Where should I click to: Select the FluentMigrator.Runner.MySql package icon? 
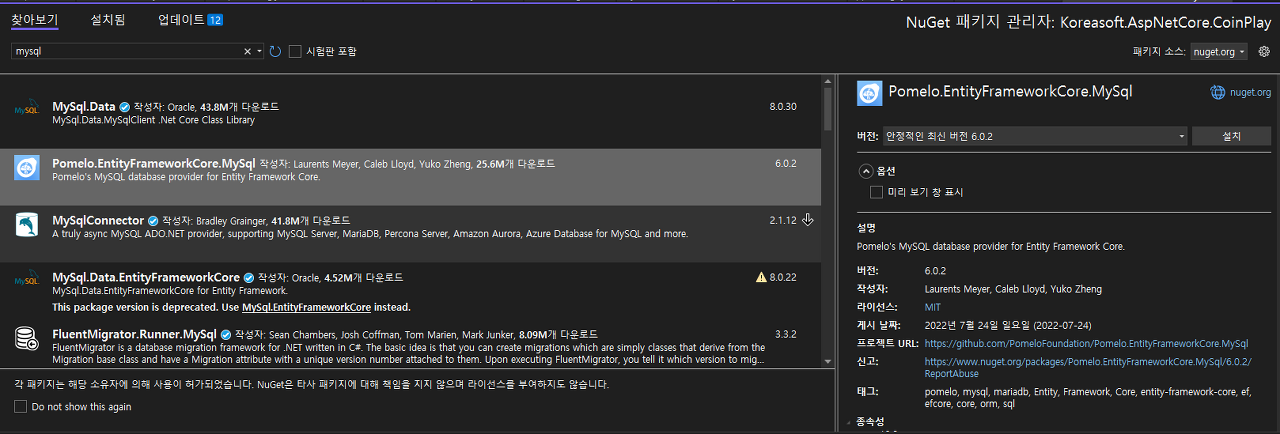[x=27, y=340]
